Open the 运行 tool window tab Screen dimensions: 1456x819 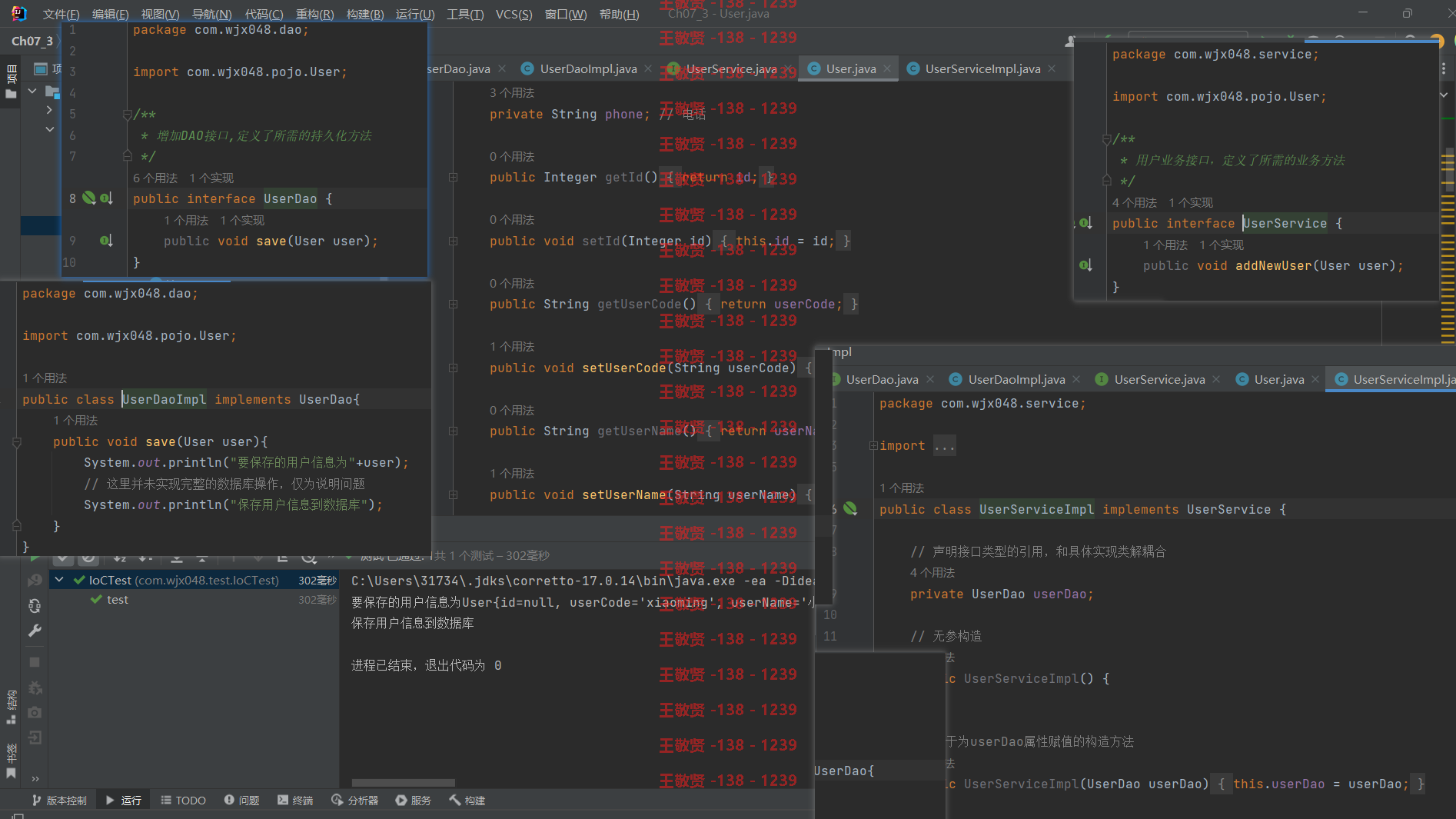(123, 801)
